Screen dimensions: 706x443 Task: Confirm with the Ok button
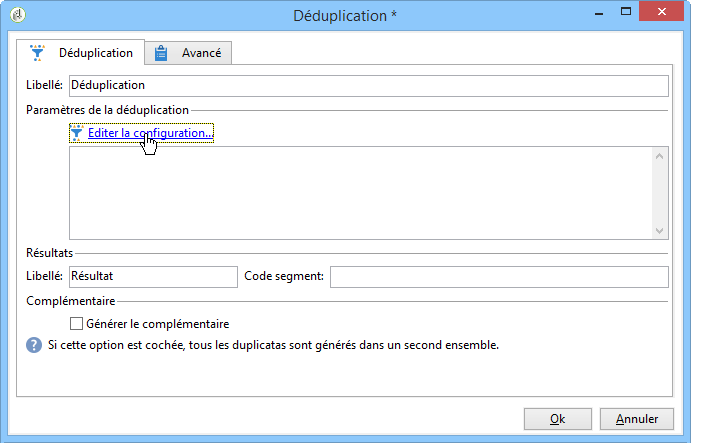[x=557, y=419]
